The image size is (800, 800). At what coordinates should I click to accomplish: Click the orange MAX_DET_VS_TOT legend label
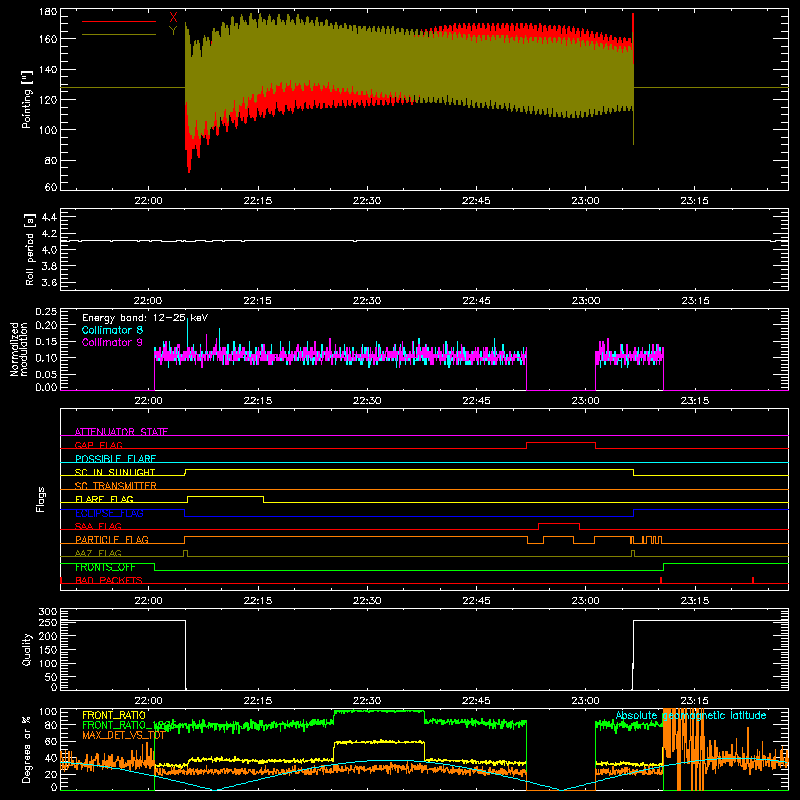click(123, 735)
